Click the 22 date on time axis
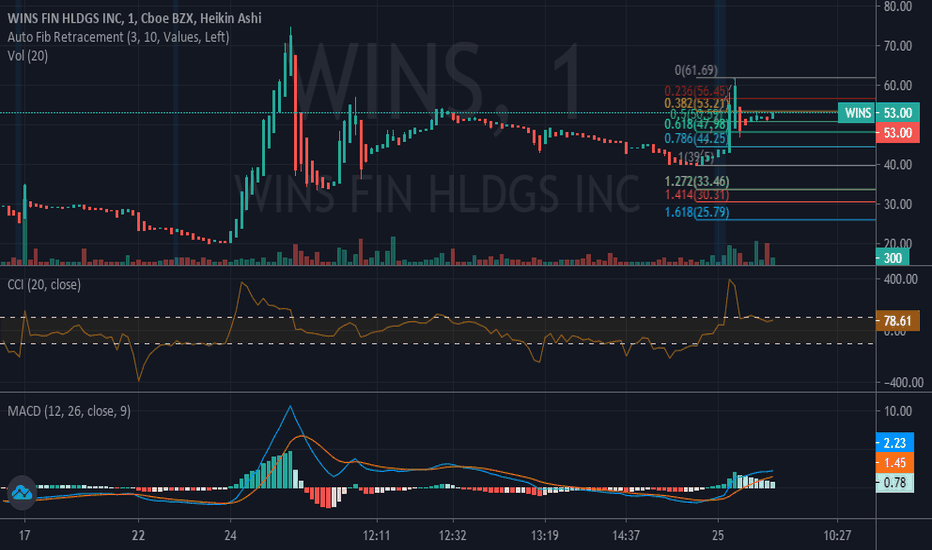 pos(138,536)
